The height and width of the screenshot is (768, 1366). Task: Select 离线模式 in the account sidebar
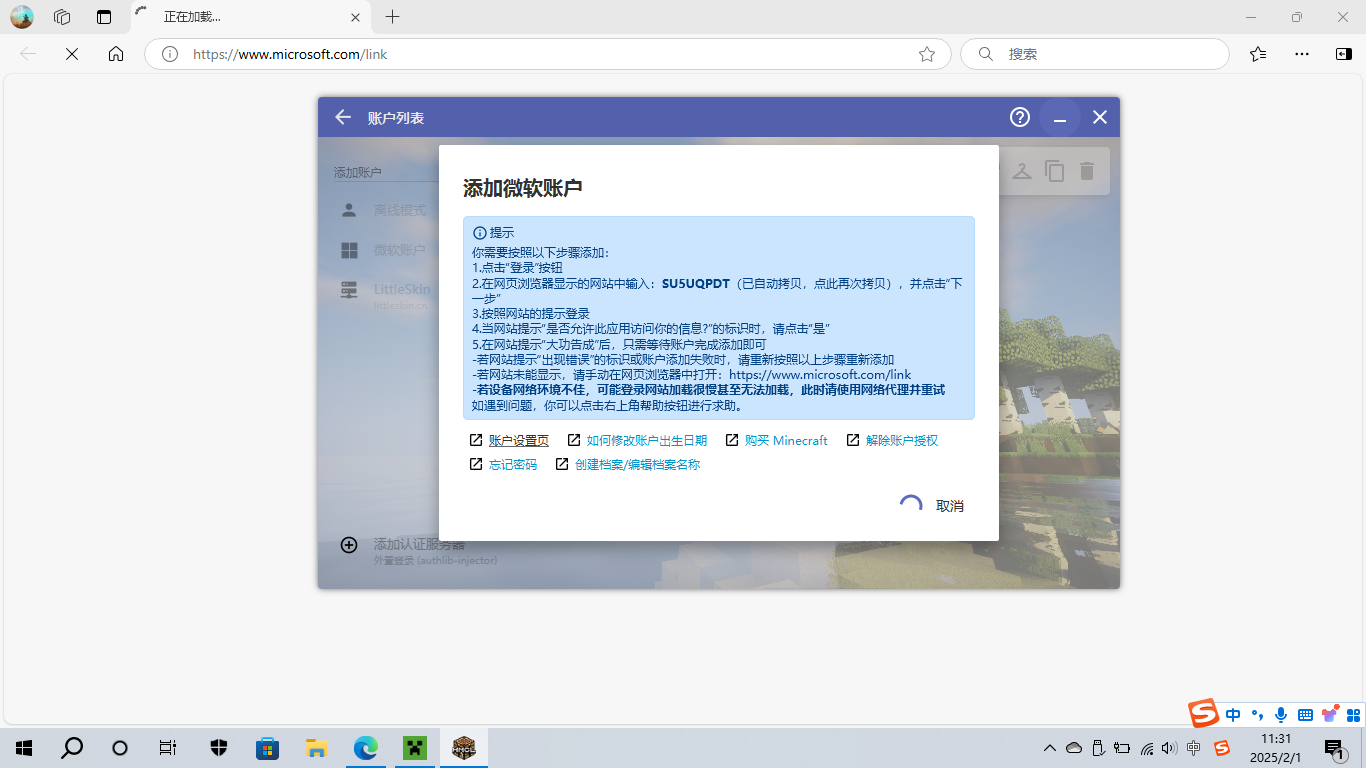(385, 210)
